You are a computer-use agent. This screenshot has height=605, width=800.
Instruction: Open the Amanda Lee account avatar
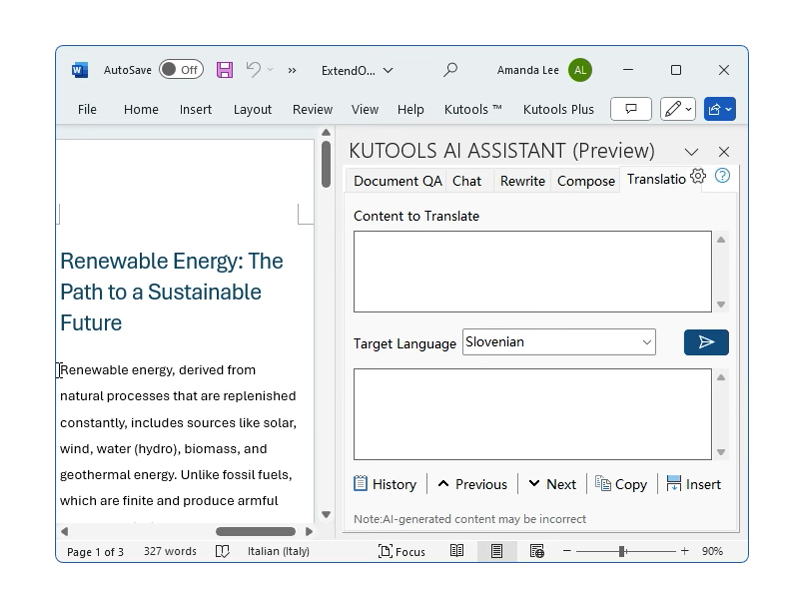580,70
